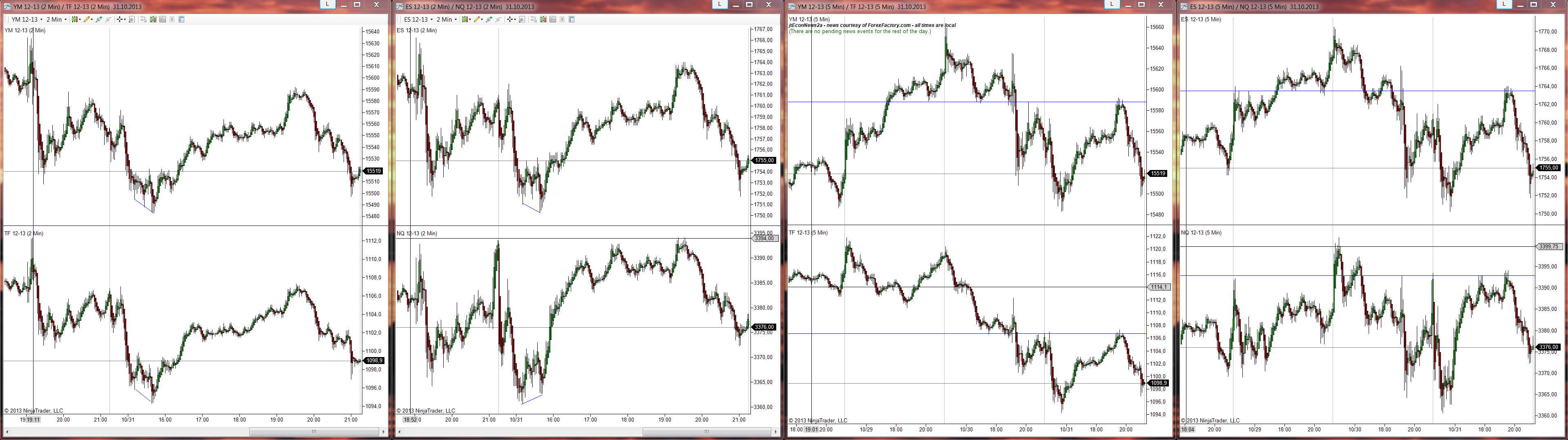Open the 2 Min interval dropdown in YM window
Viewport: 1568px width, 440px height.
tap(57, 20)
